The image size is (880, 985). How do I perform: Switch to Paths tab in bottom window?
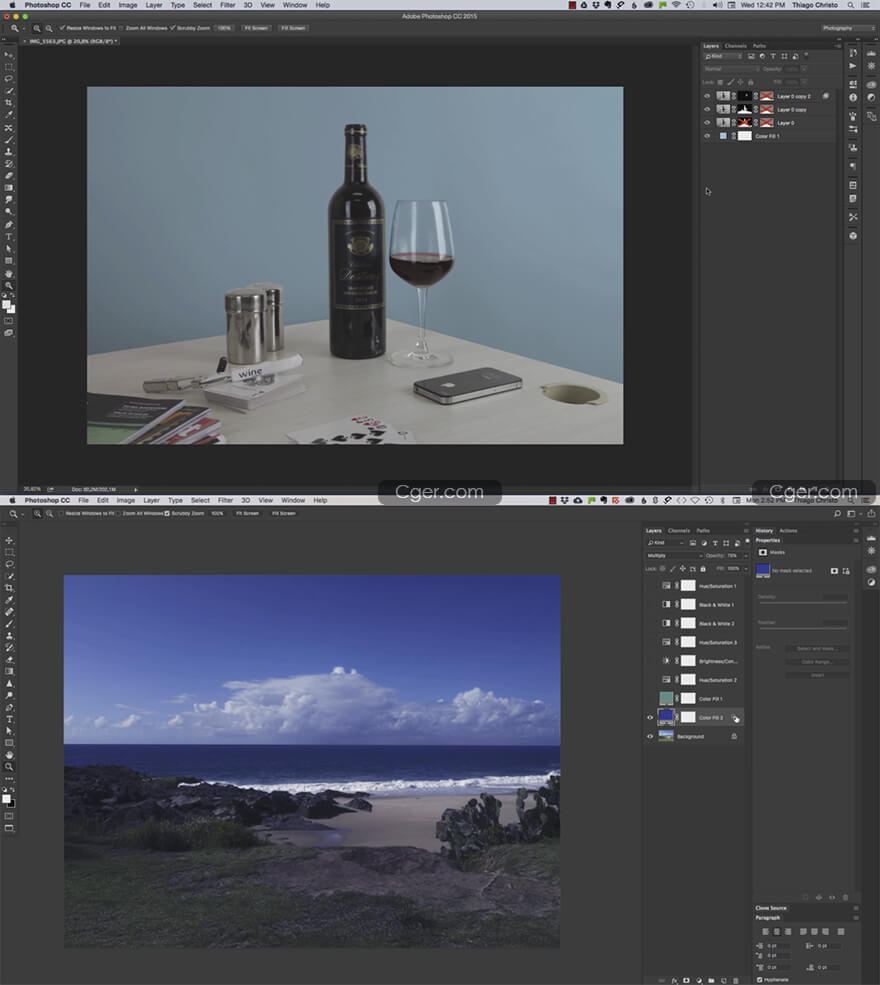tap(703, 531)
